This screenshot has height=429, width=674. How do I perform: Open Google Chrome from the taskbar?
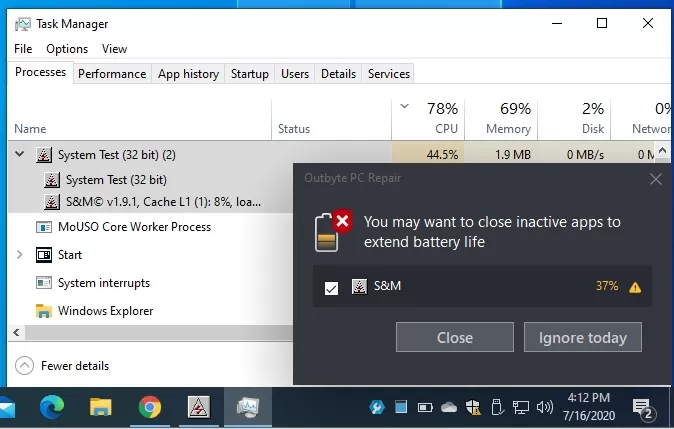pyautogui.click(x=150, y=407)
